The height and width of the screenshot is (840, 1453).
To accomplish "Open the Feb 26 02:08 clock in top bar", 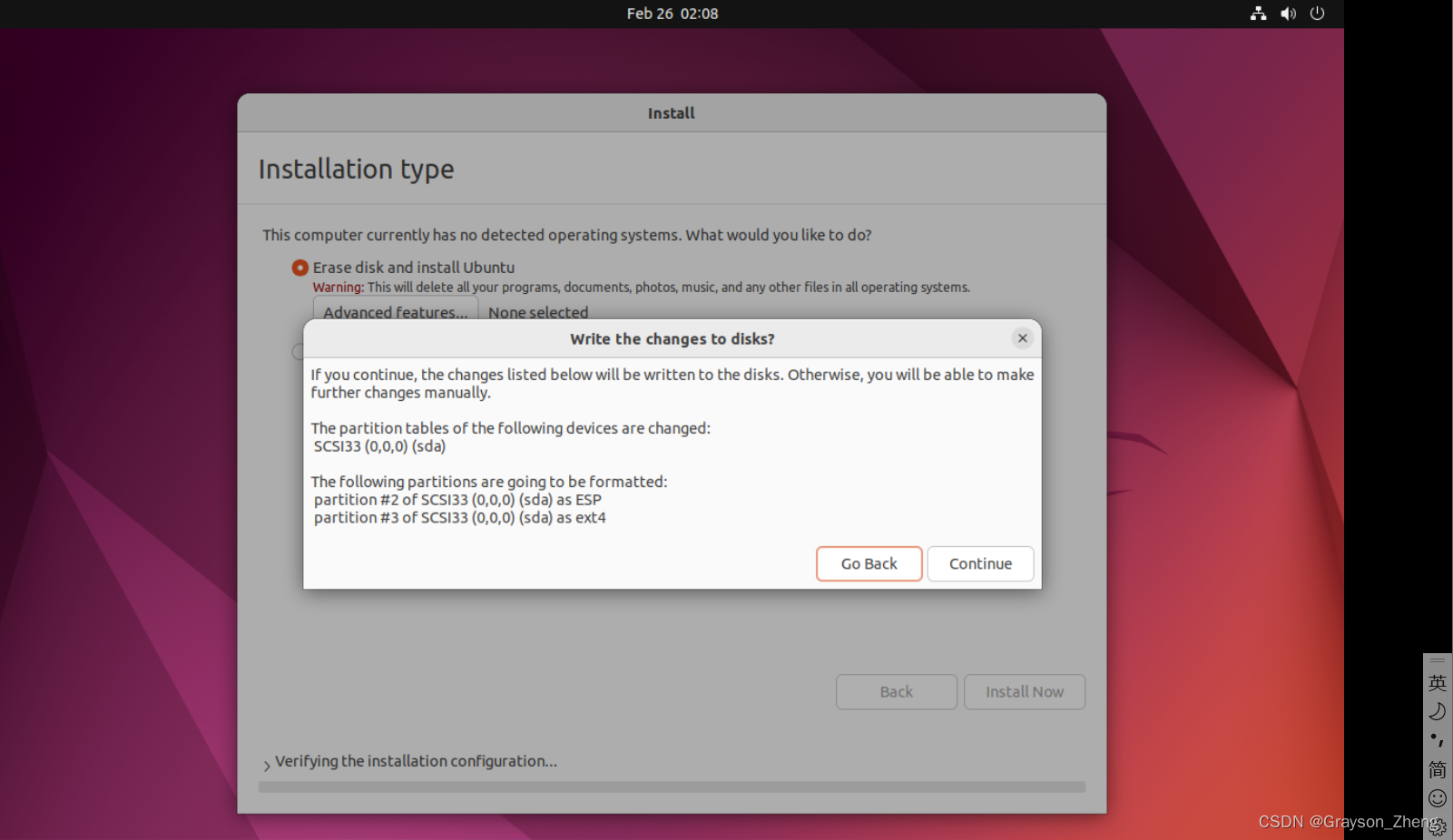I will [673, 14].
